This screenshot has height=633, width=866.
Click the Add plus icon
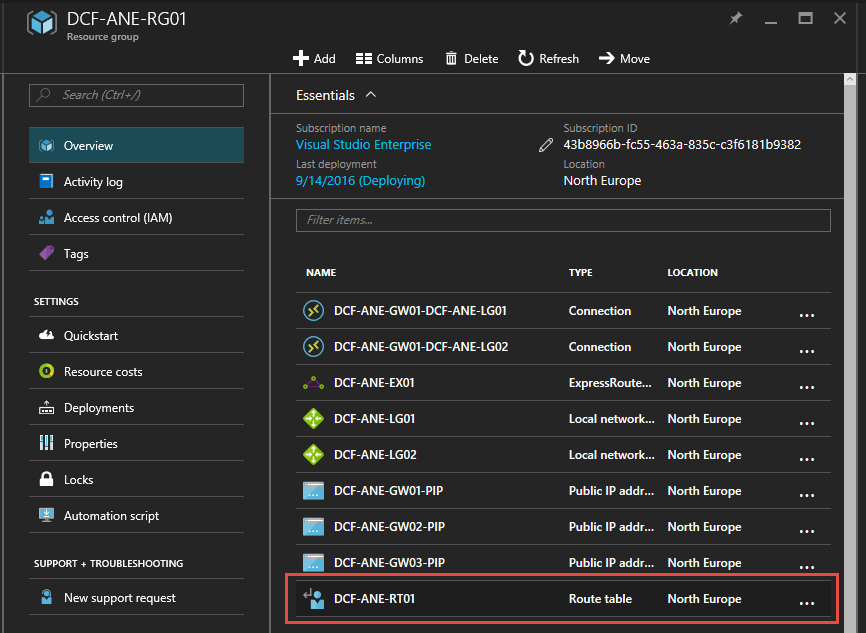coord(301,58)
